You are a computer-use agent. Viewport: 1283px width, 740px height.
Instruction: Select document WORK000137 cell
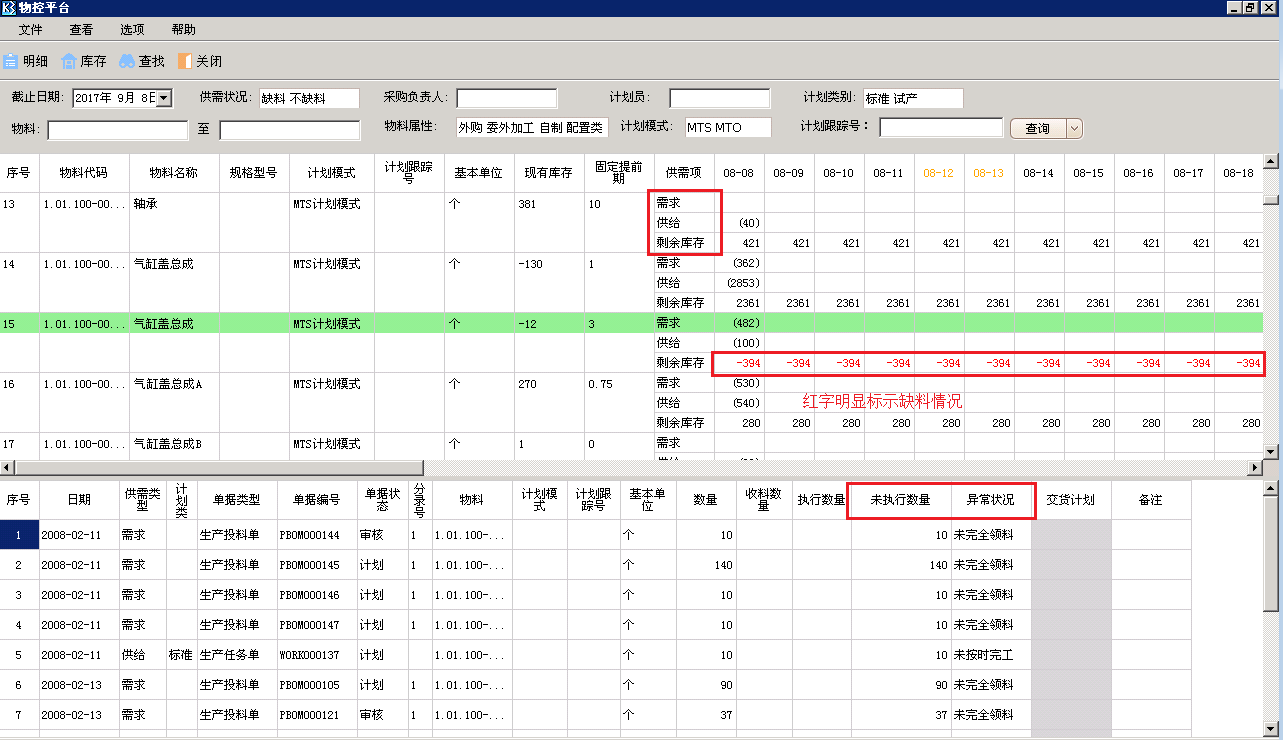click(x=317, y=655)
